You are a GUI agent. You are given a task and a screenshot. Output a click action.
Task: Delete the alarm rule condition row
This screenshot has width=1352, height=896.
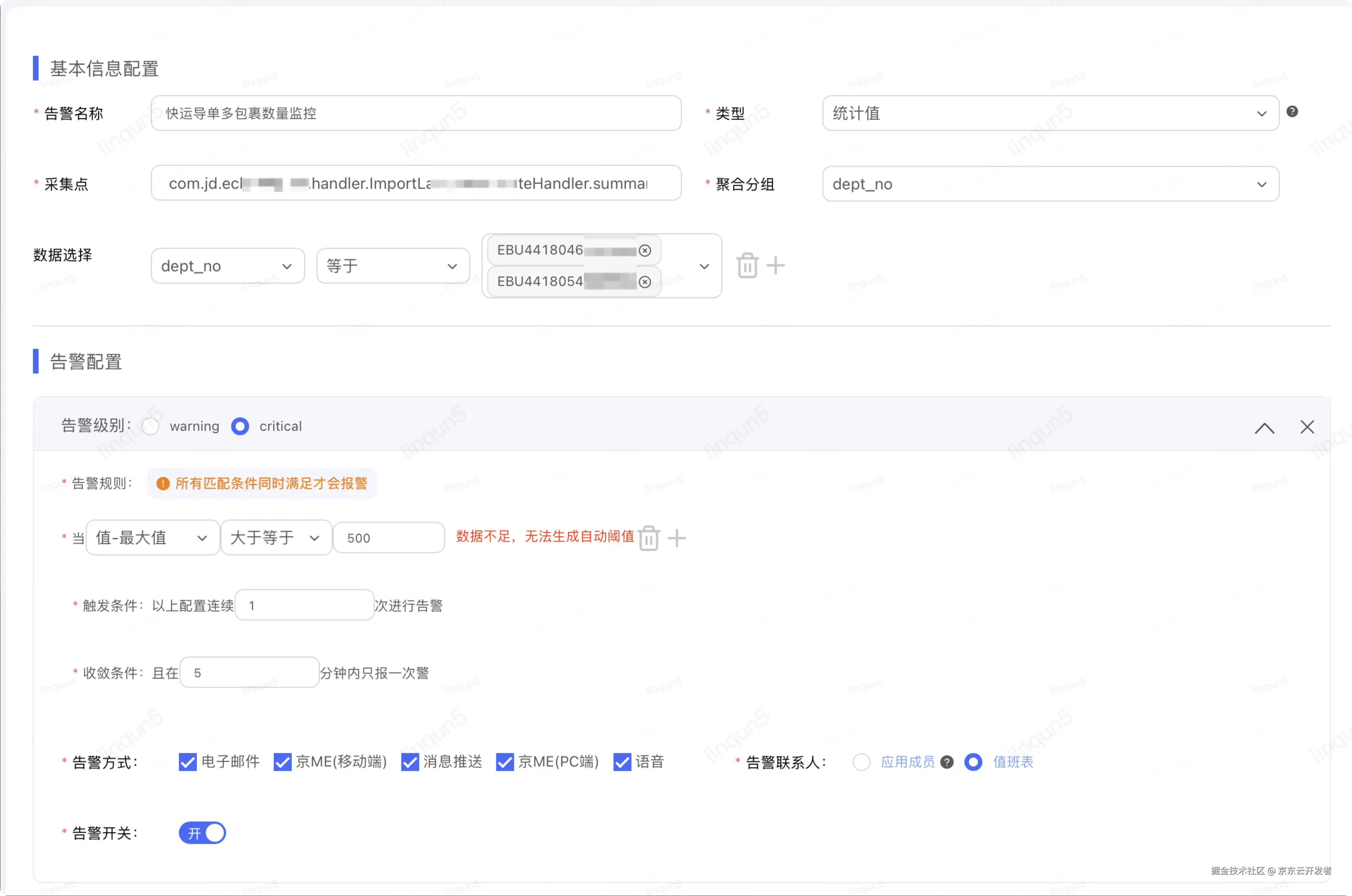tap(649, 538)
